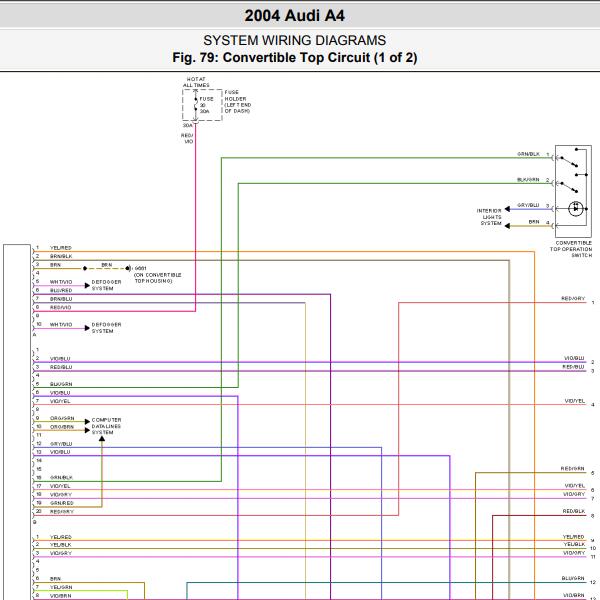Select RED/BLK label at right edge pin 8

pyautogui.click(x=574, y=511)
